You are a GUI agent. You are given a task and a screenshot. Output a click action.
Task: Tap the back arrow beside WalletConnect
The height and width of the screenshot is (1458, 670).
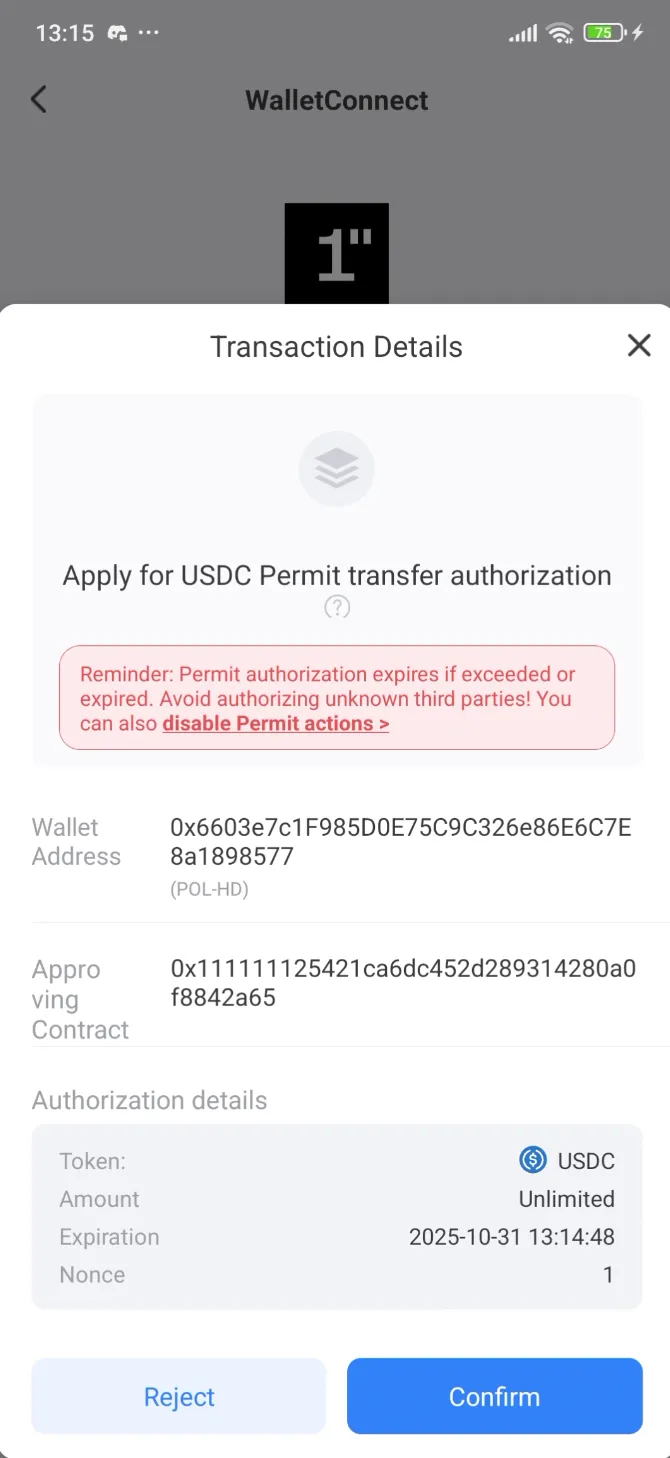[x=38, y=99]
